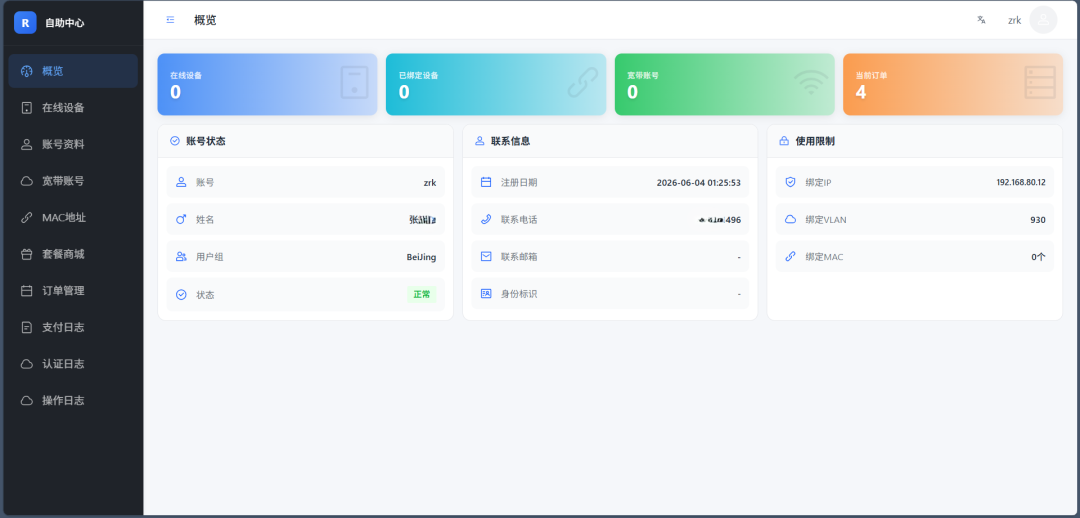Click the 自助中心 title text

(x=65, y=23)
